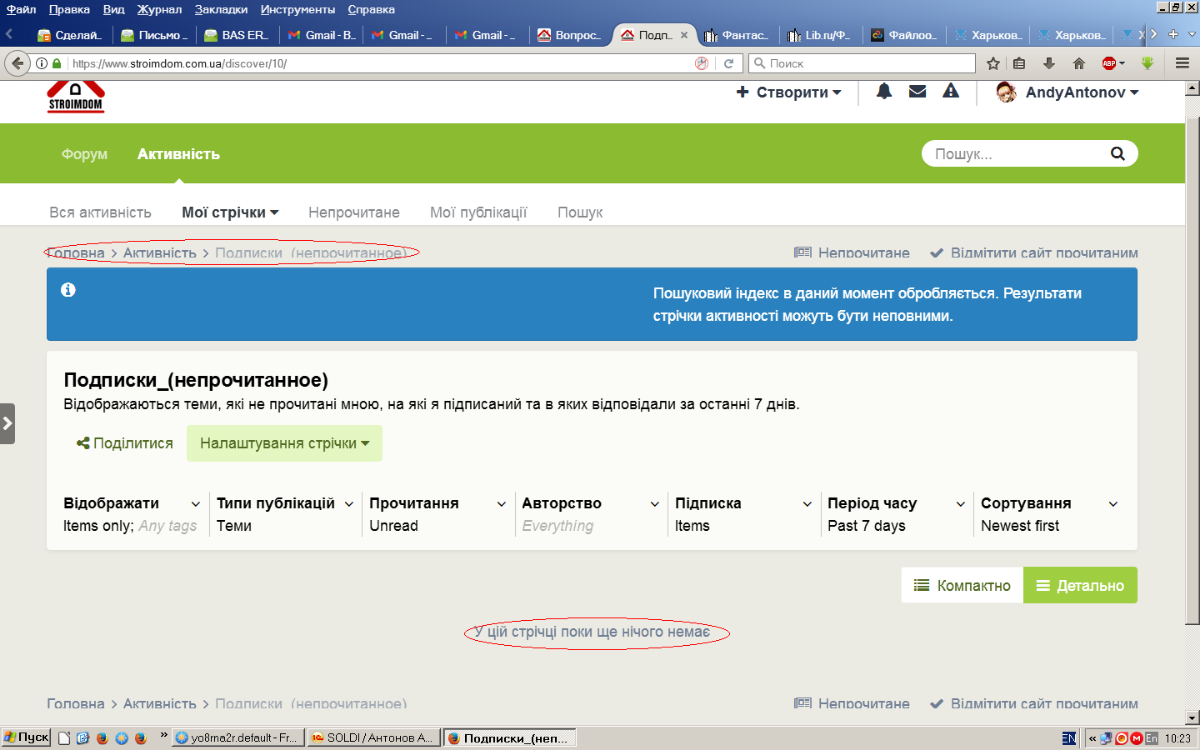Viewport: 1200px width, 750px height.
Task: Open Налаштування стрічки dropdown
Action: 285,443
